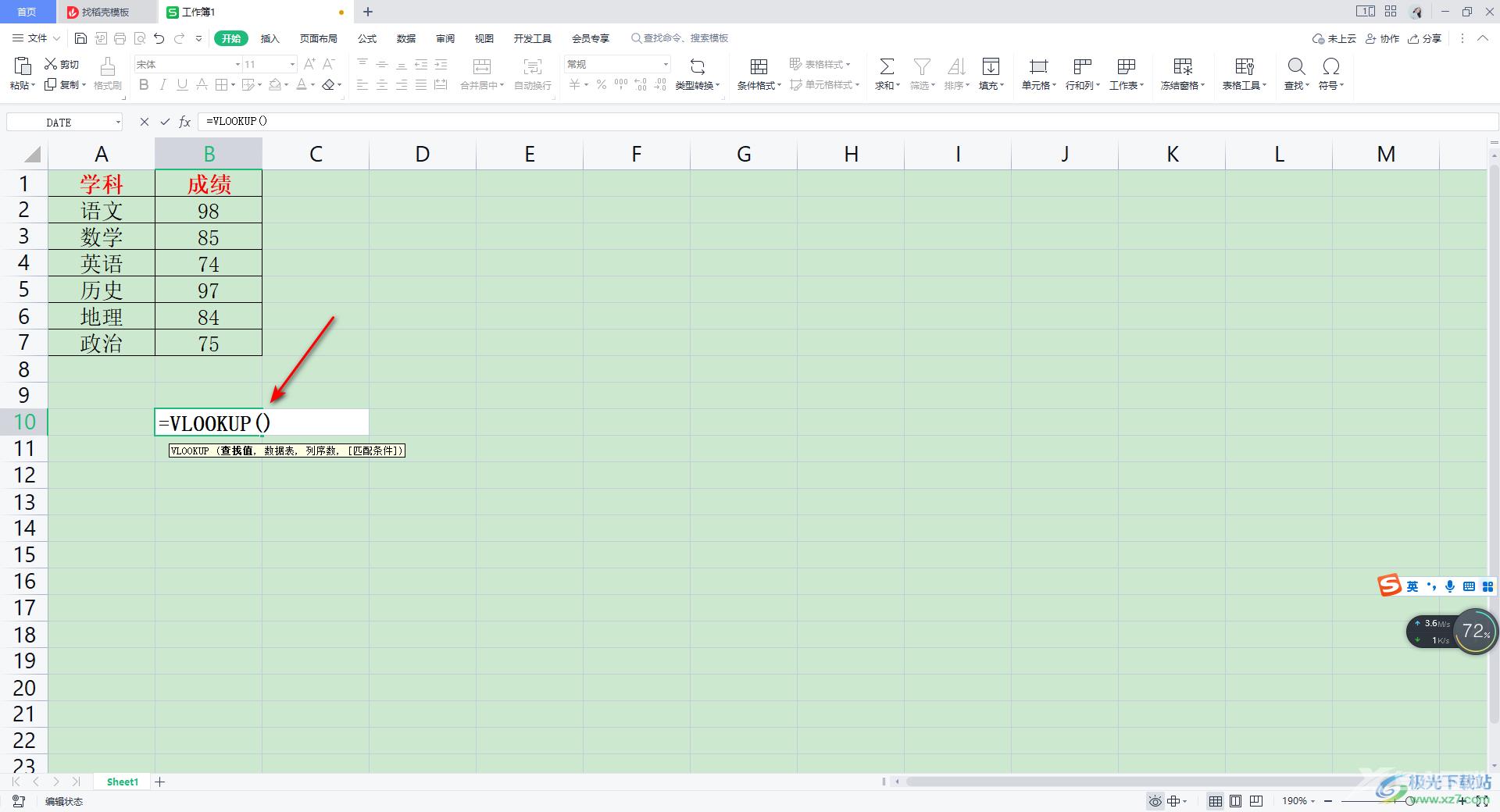Open the number format dropdown 常规
1500x812 pixels.
coord(666,64)
